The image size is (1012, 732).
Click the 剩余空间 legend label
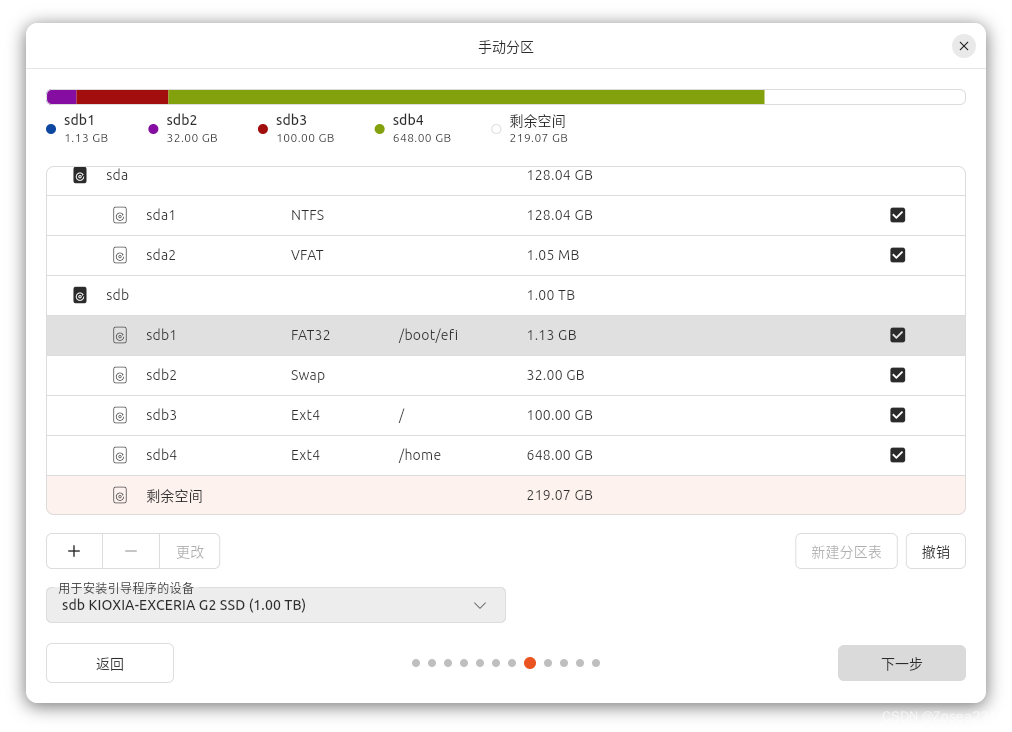(538, 121)
